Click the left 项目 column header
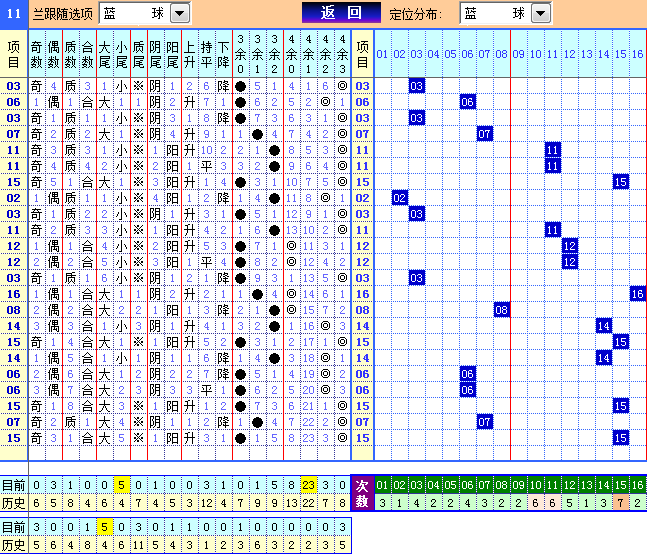 14,54
